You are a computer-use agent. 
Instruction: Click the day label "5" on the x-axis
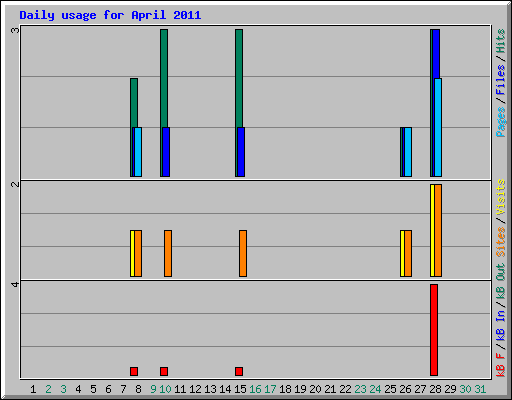click(x=93, y=389)
